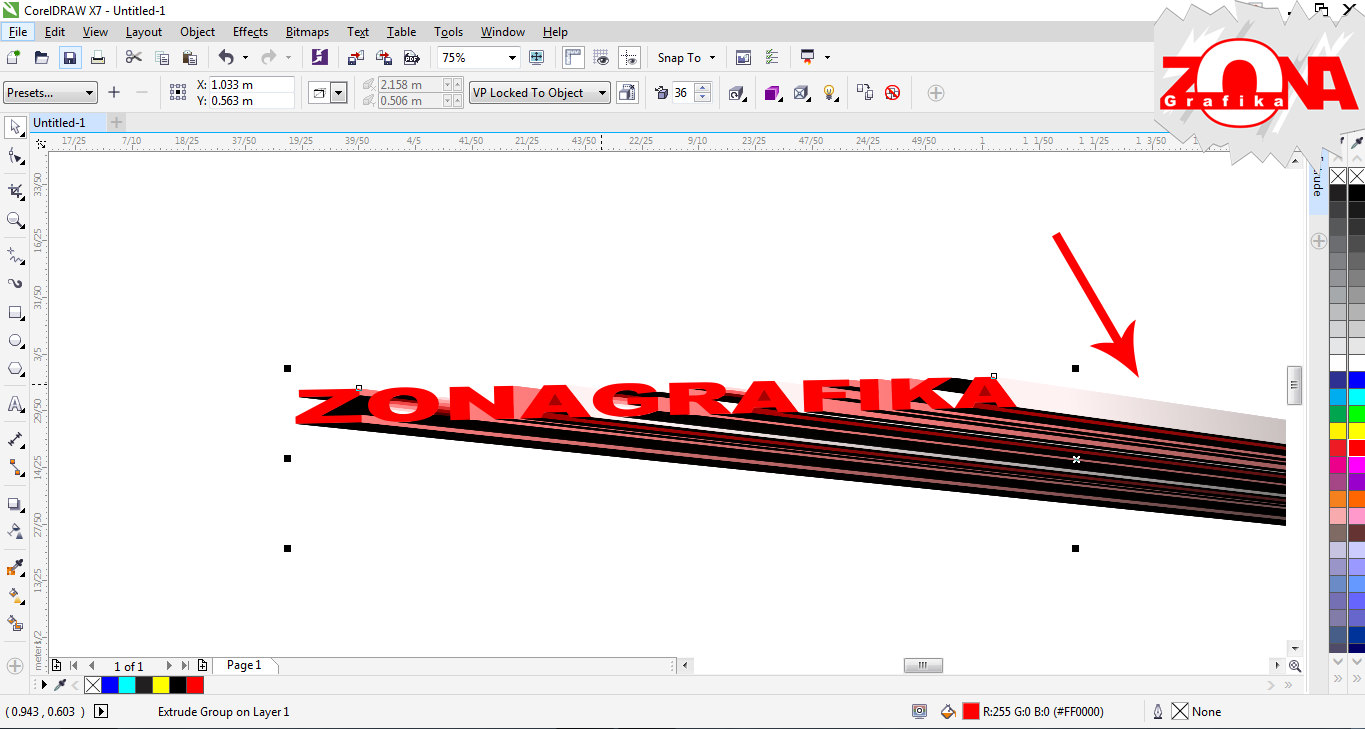Expand the Undo history arrow
Screen dimensions: 1365x729
245,58
